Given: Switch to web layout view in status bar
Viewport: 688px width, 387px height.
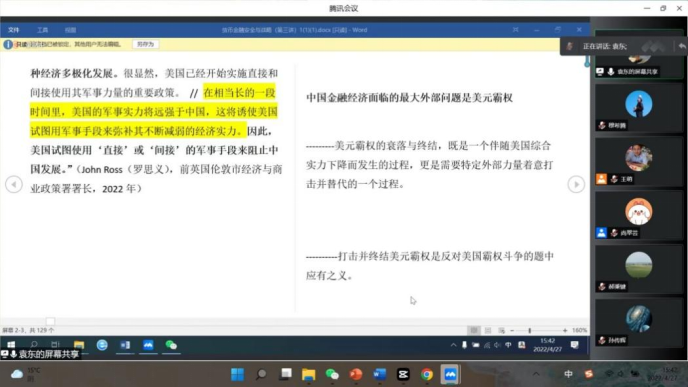Looking at the screenshot, I should [x=502, y=330].
